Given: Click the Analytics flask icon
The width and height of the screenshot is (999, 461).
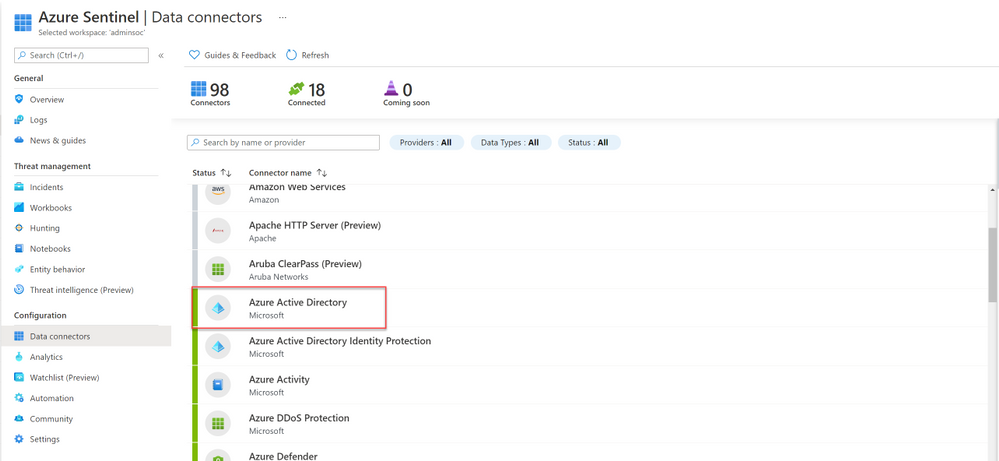Looking at the screenshot, I should (19, 357).
